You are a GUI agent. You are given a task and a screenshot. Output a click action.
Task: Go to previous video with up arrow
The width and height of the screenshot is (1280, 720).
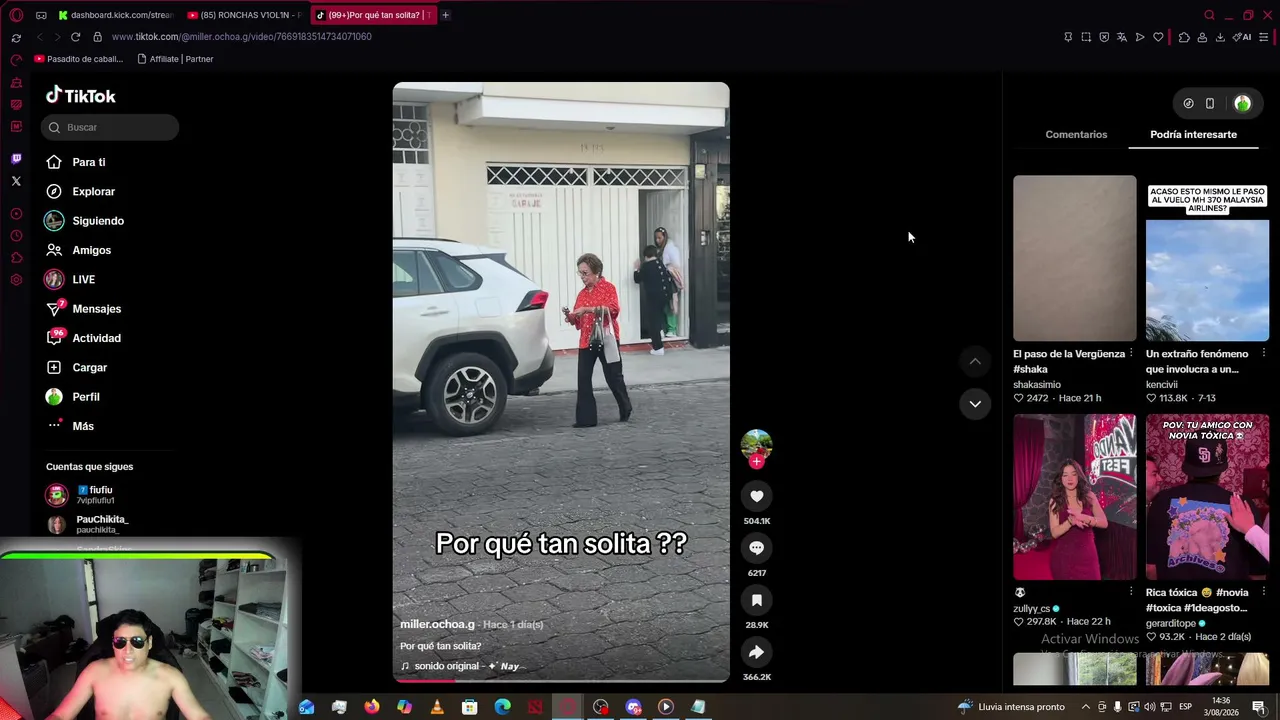975,361
